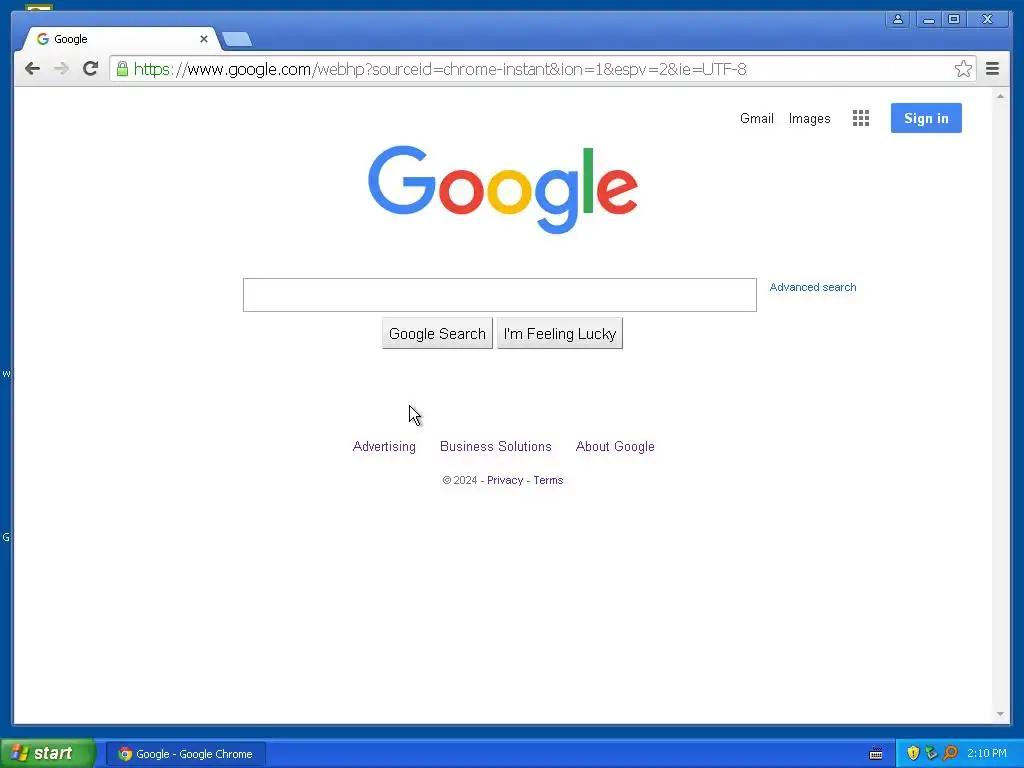
Task: Open Gmail link
Action: [x=756, y=118]
